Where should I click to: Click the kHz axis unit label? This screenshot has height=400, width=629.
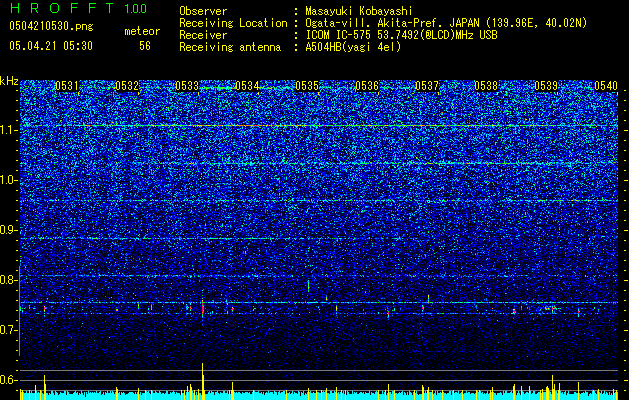coord(9,81)
